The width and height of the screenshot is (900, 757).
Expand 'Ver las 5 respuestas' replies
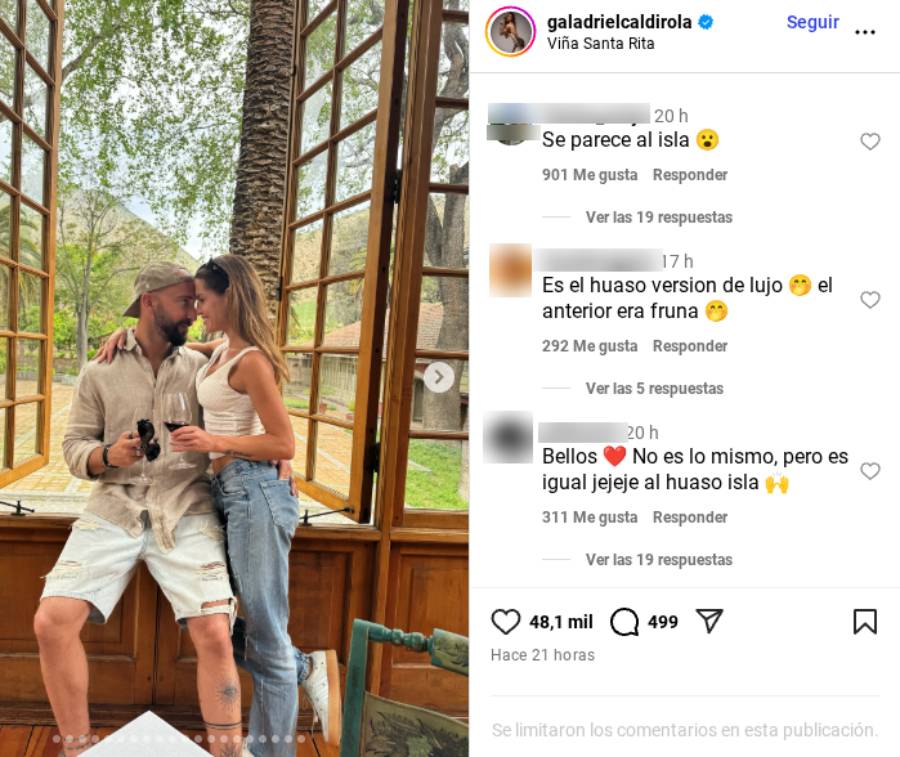point(654,389)
